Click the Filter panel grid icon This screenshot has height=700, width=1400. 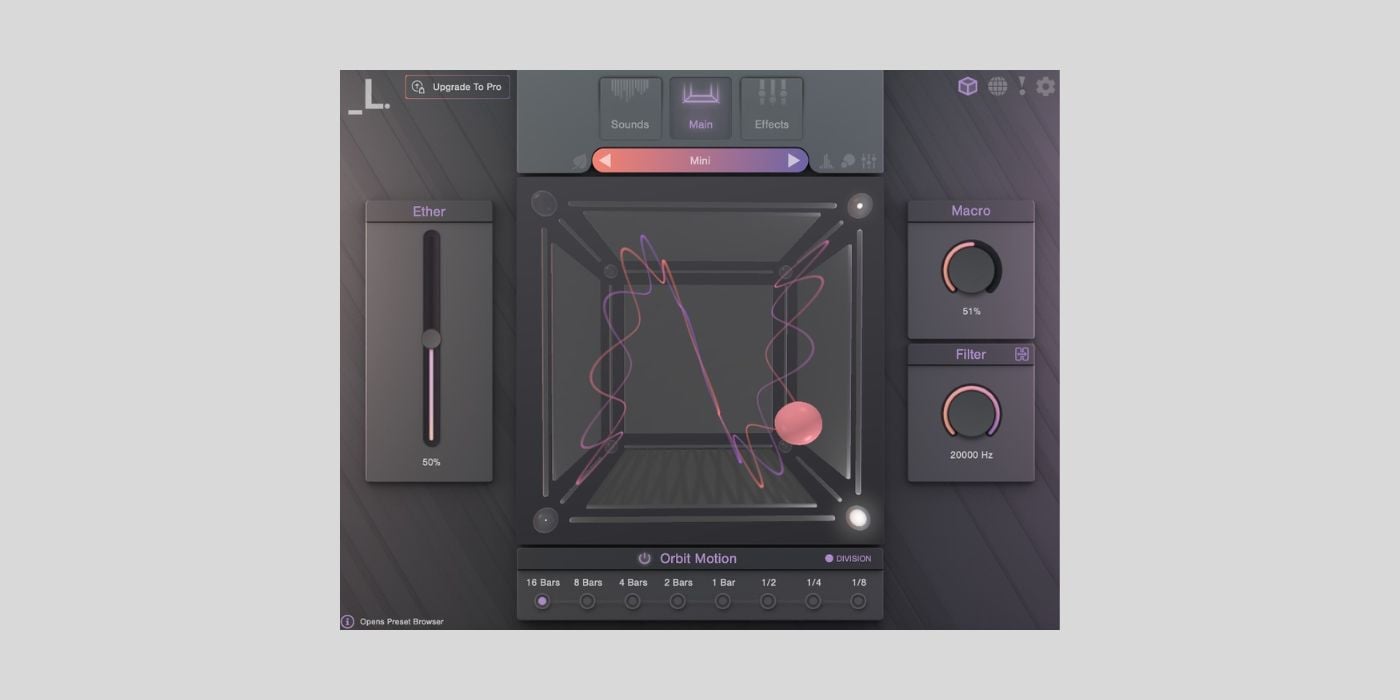(x=1021, y=354)
